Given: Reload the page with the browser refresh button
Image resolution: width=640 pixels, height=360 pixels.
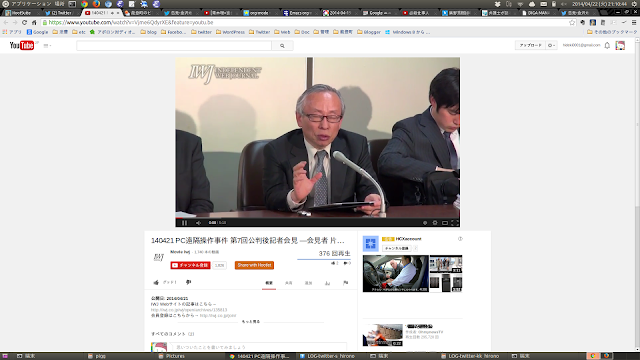Looking at the screenshot, I should pyautogui.click(x=24, y=22).
